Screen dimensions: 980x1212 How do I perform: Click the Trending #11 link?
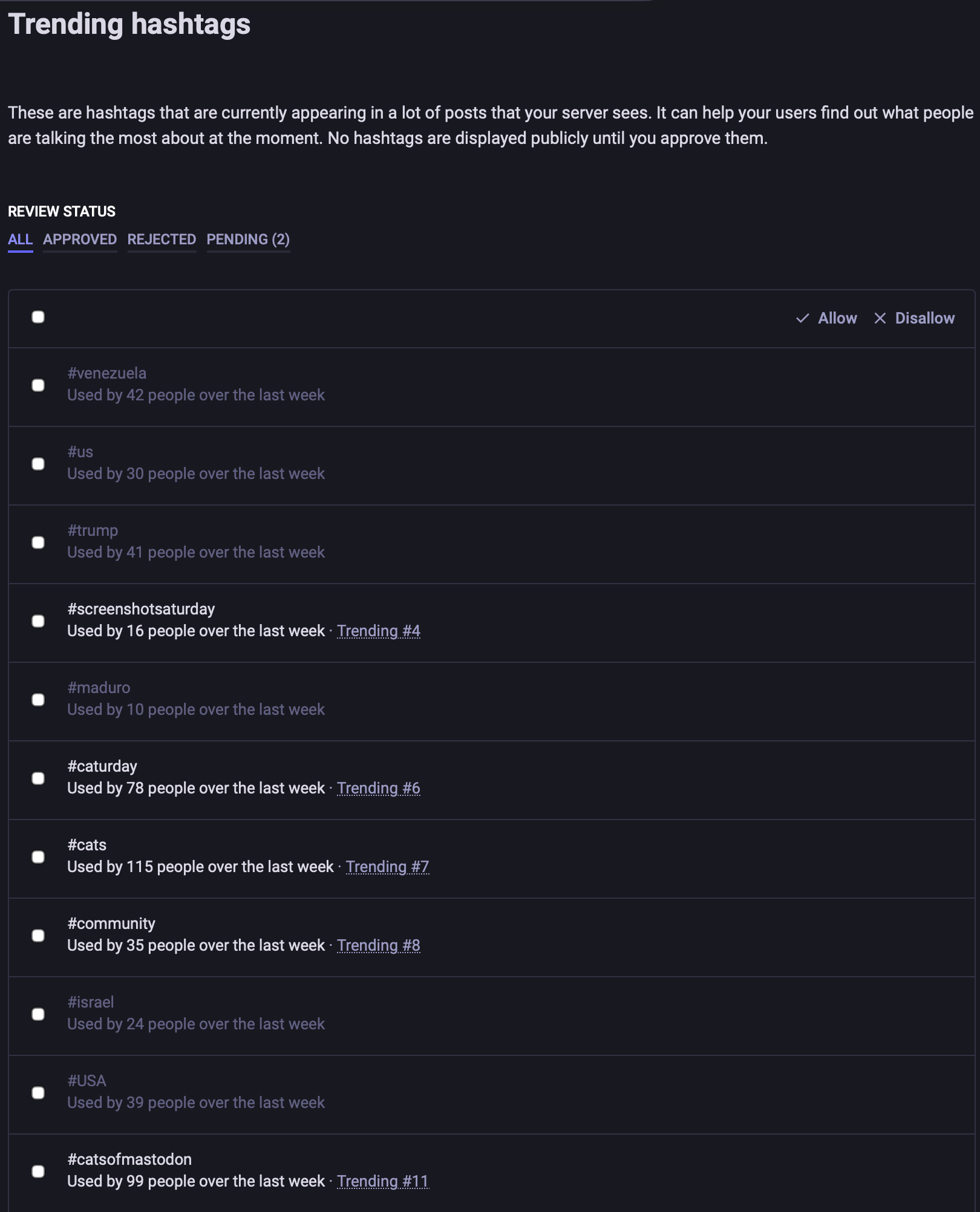coord(383,1181)
